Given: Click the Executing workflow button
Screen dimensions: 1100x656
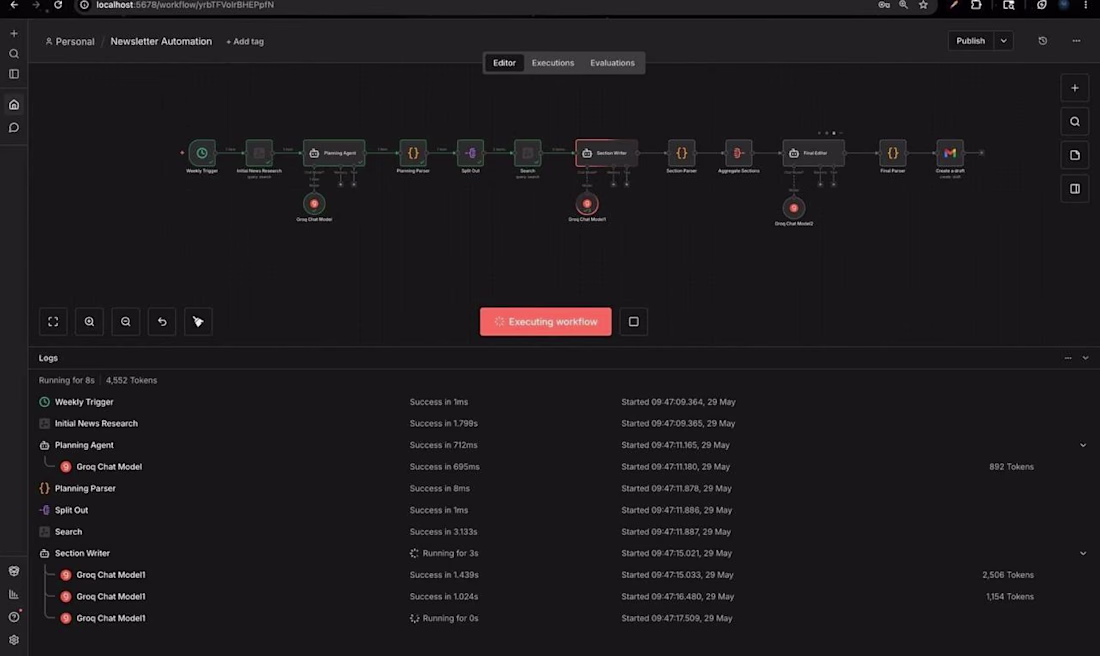Looking at the screenshot, I should point(546,321).
